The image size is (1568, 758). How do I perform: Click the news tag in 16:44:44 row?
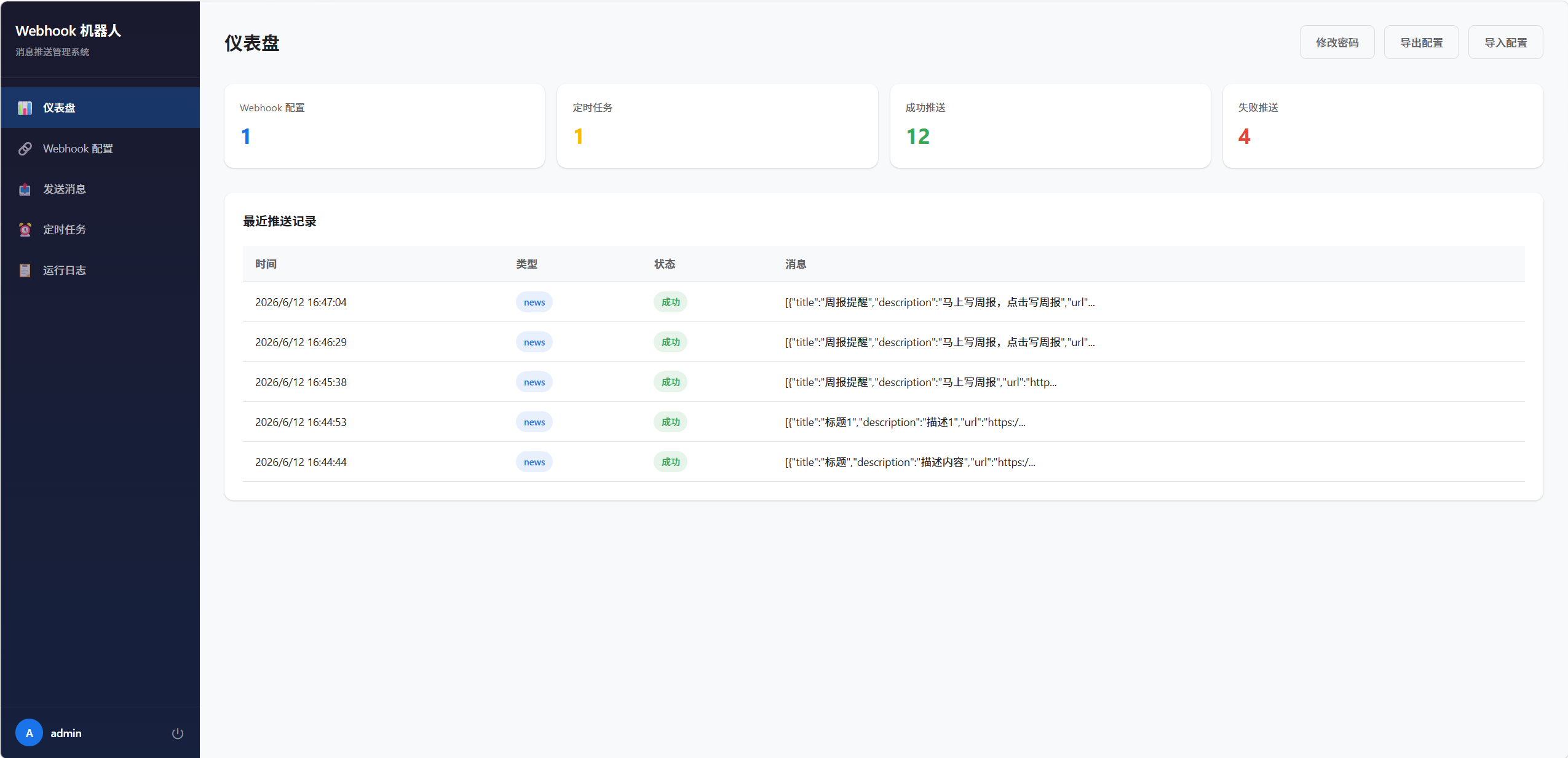click(x=534, y=462)
